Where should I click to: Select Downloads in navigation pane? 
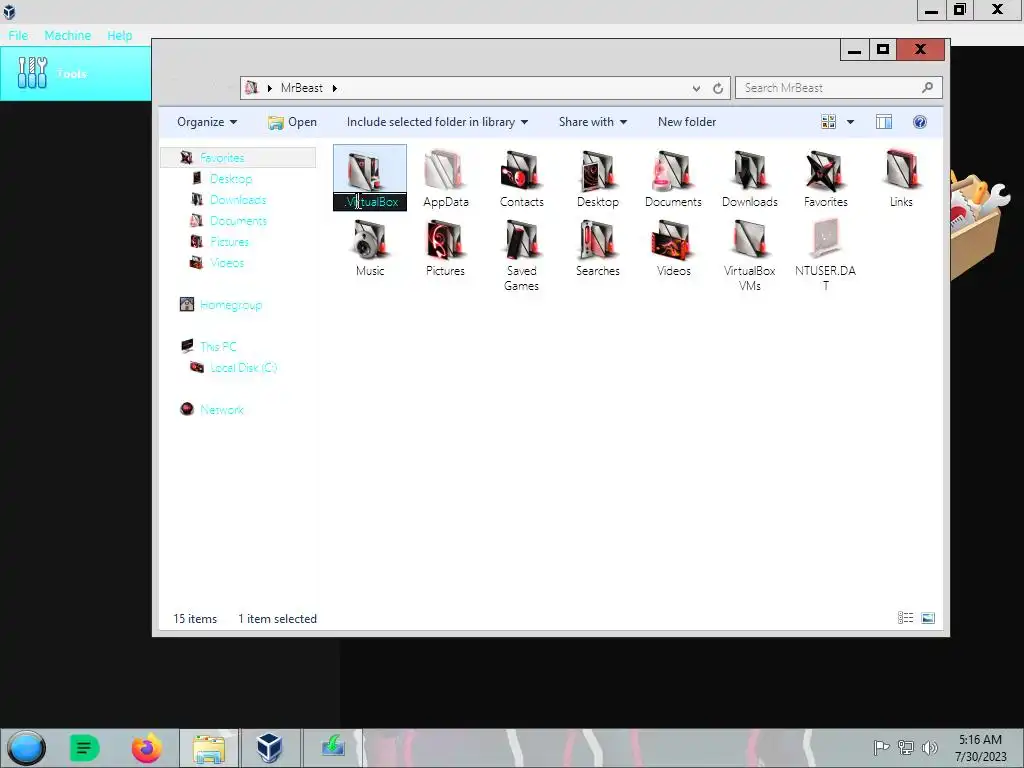coord(238,199)
